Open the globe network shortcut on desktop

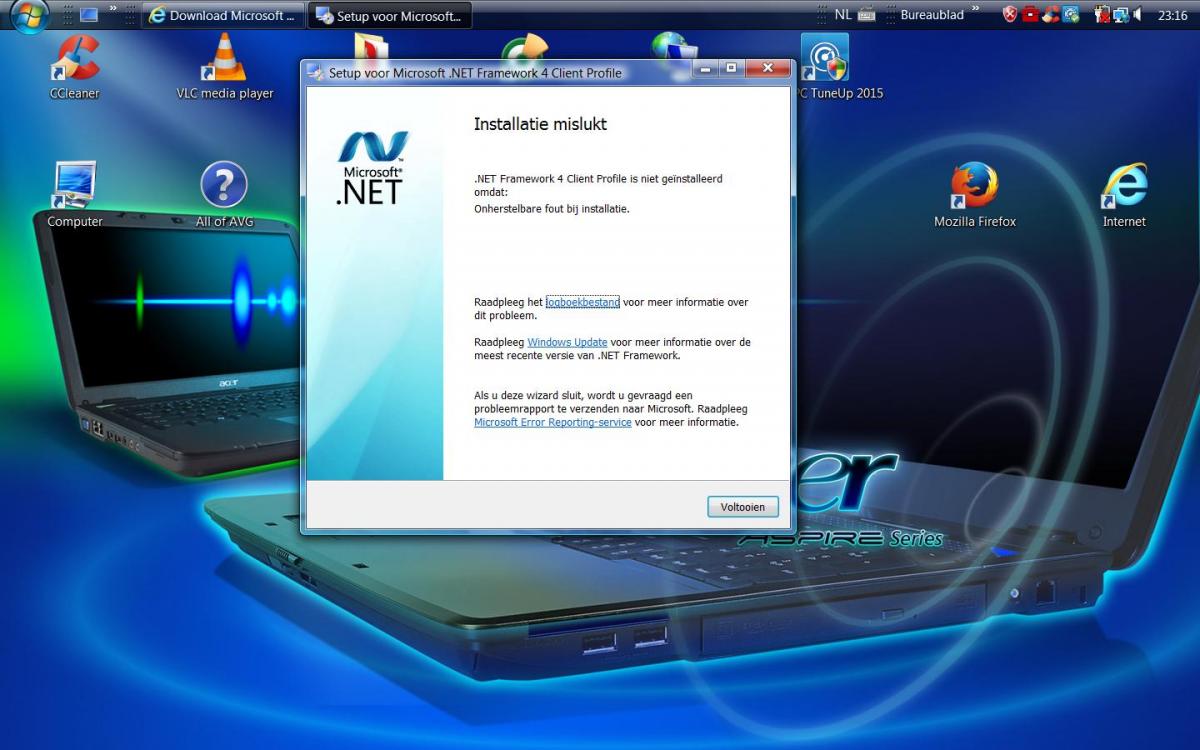click(x=675, y=46)
